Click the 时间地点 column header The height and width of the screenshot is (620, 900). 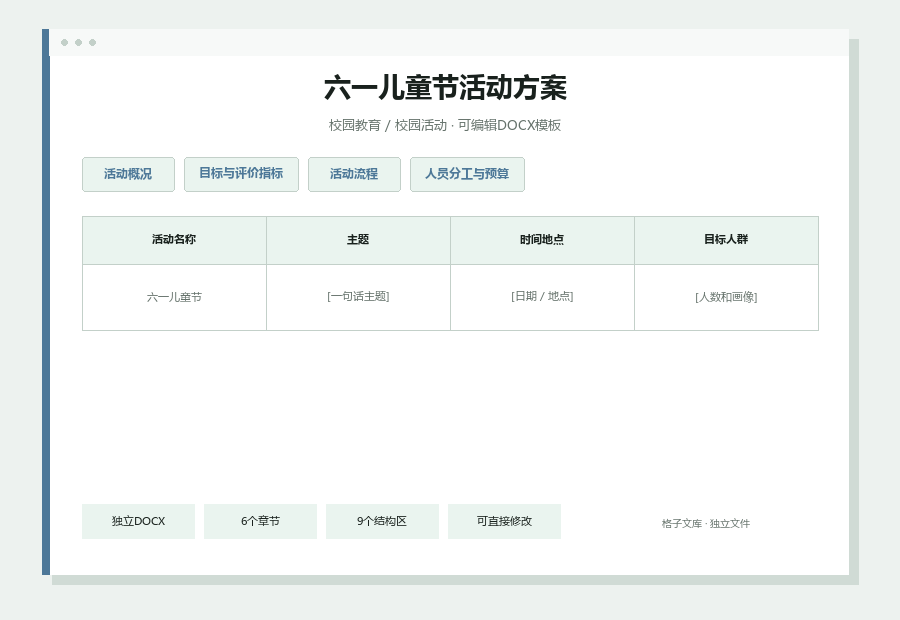coord(542,240)
